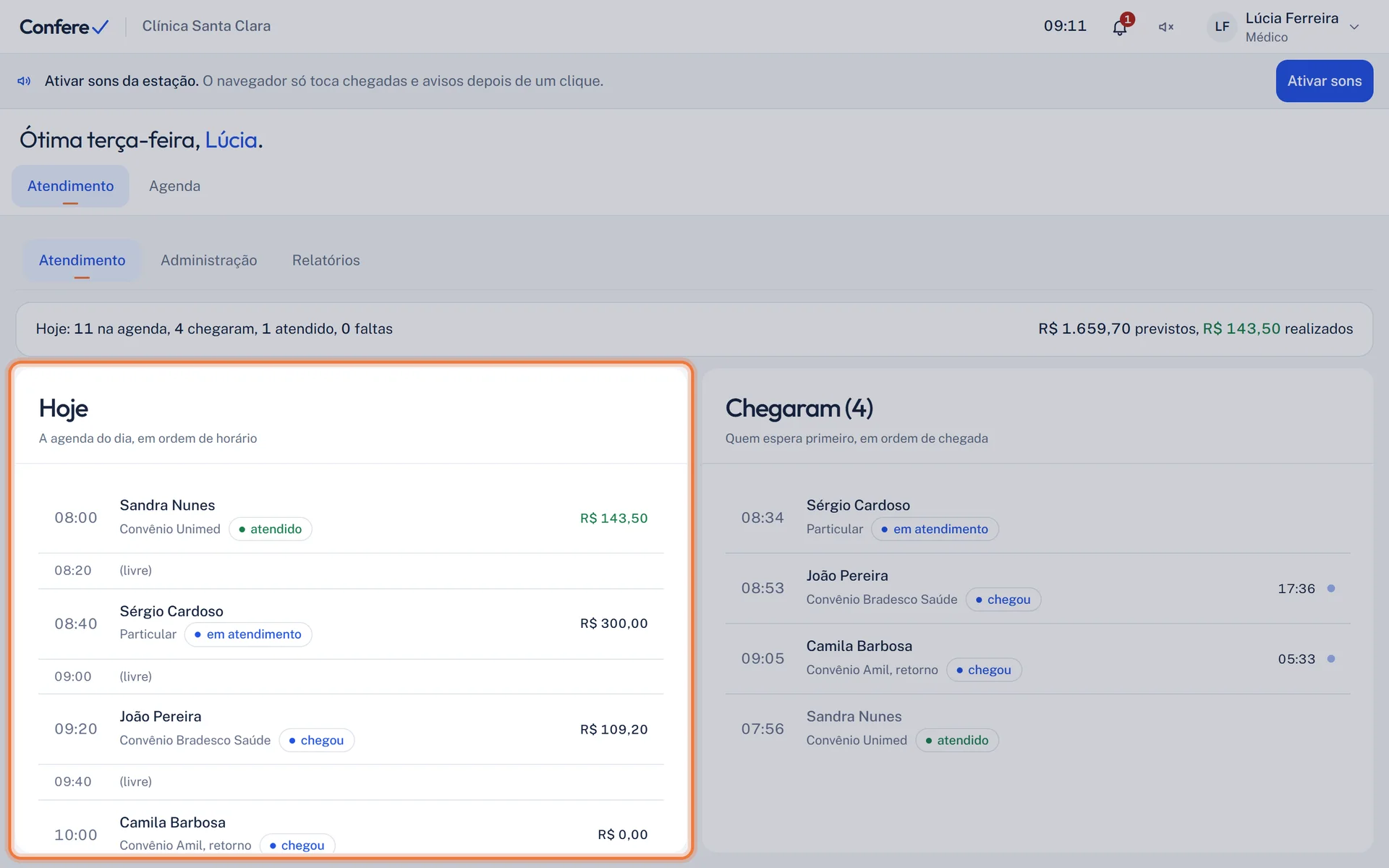Open João Pereira 09:20 appointment
1389x868 pixels.
(351, 729)
